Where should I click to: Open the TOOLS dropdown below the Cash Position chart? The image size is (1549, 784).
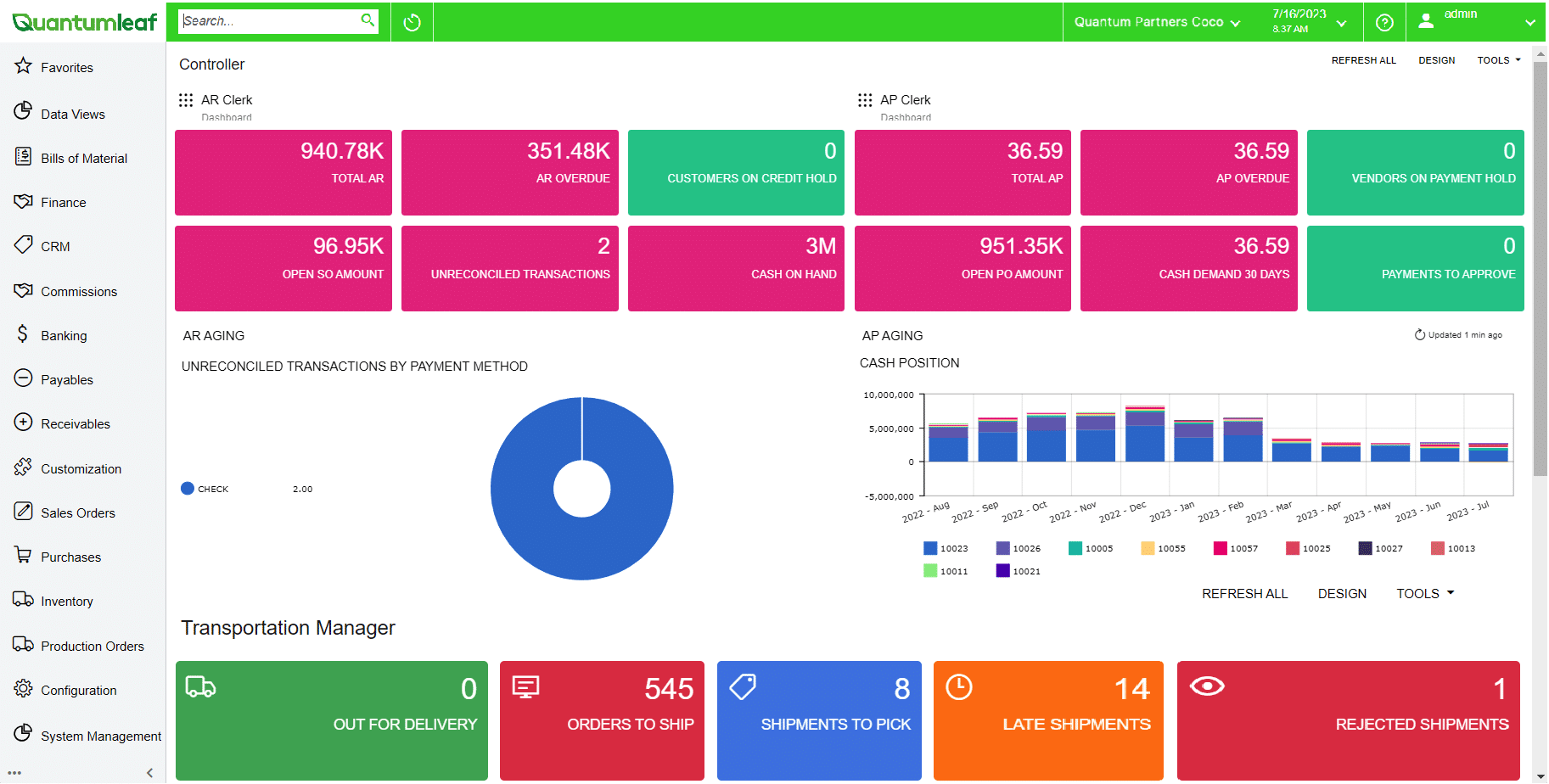tap(1425, 593)
